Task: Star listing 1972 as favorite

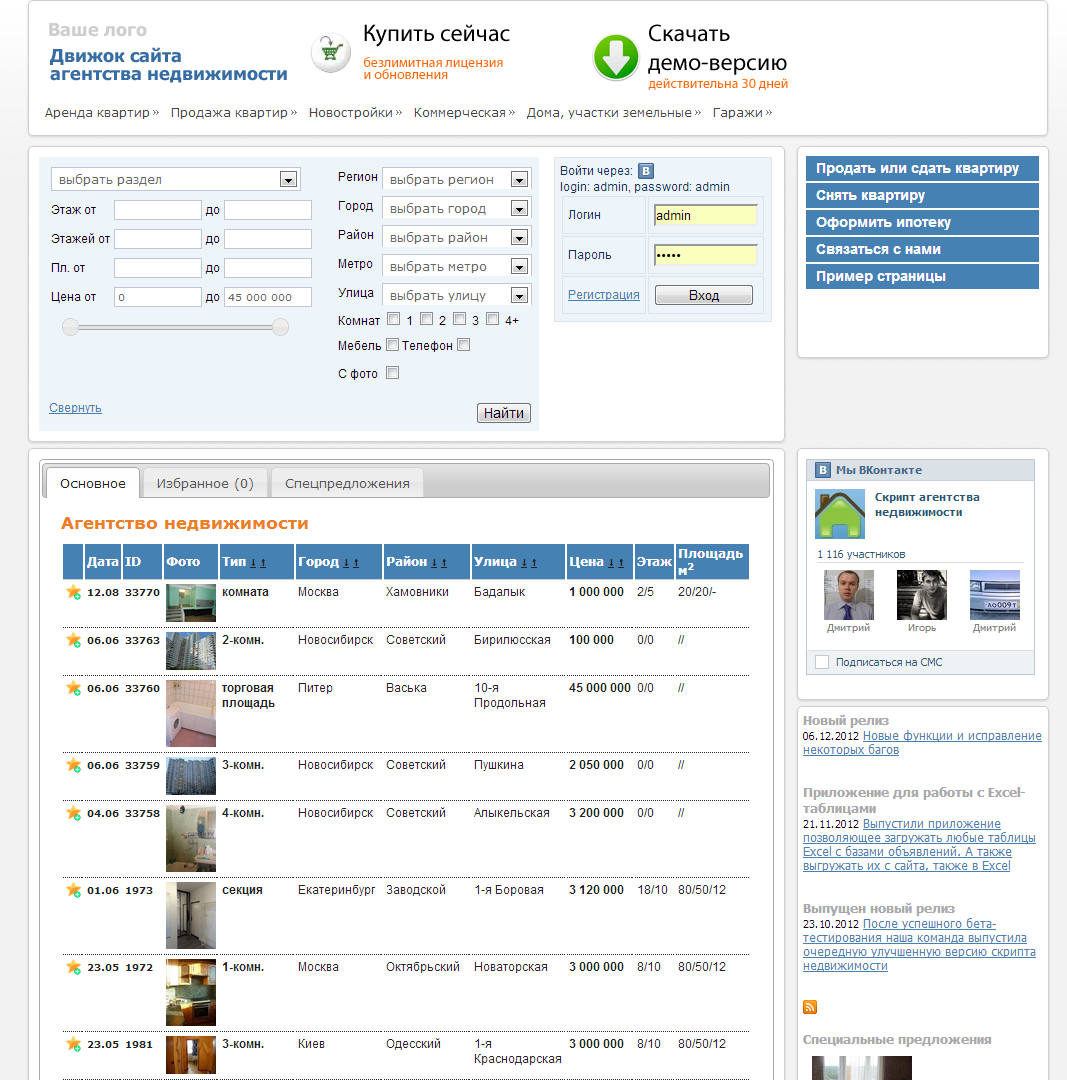Action: point(73,968)
